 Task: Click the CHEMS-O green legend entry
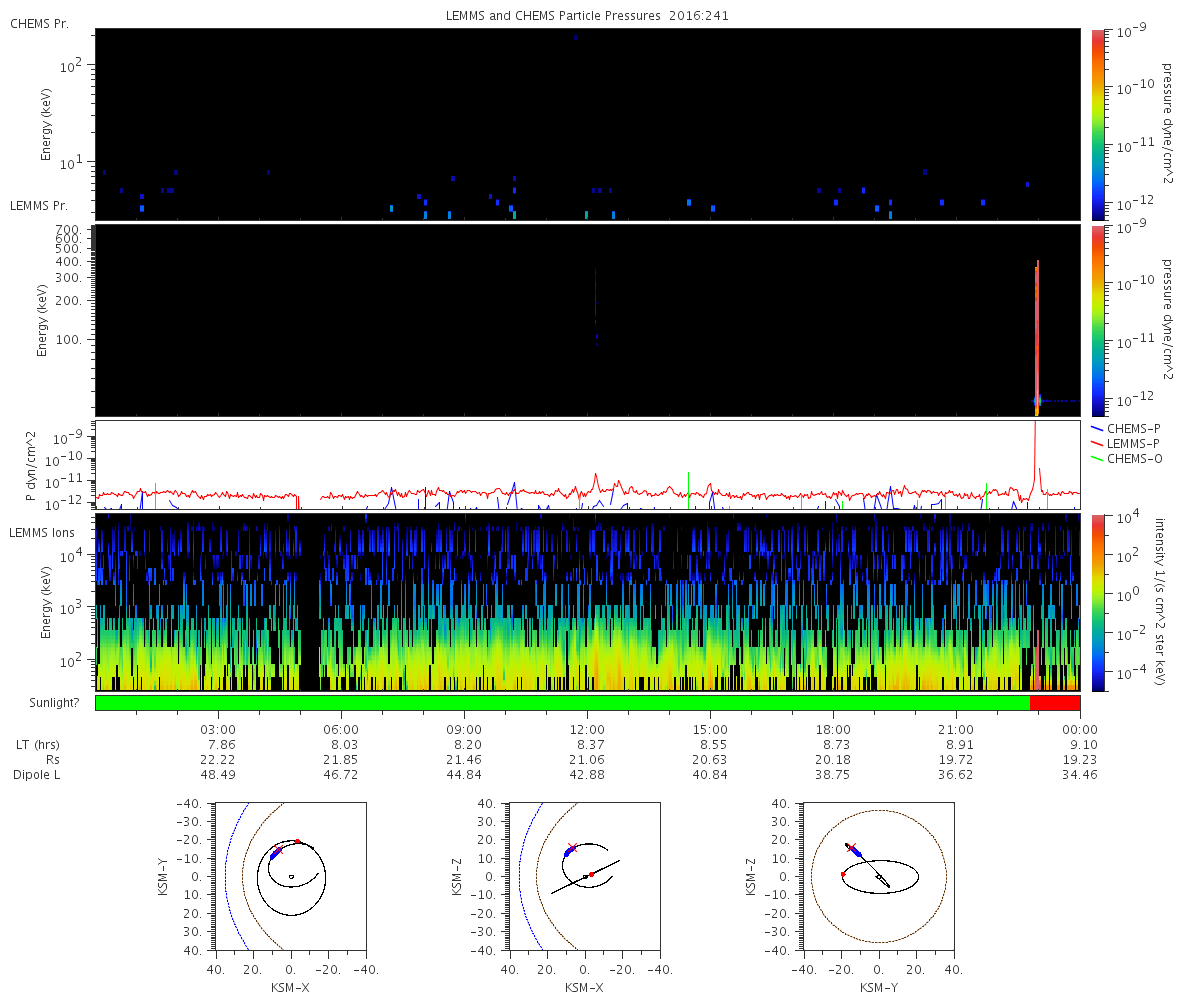click(1125, 458)
